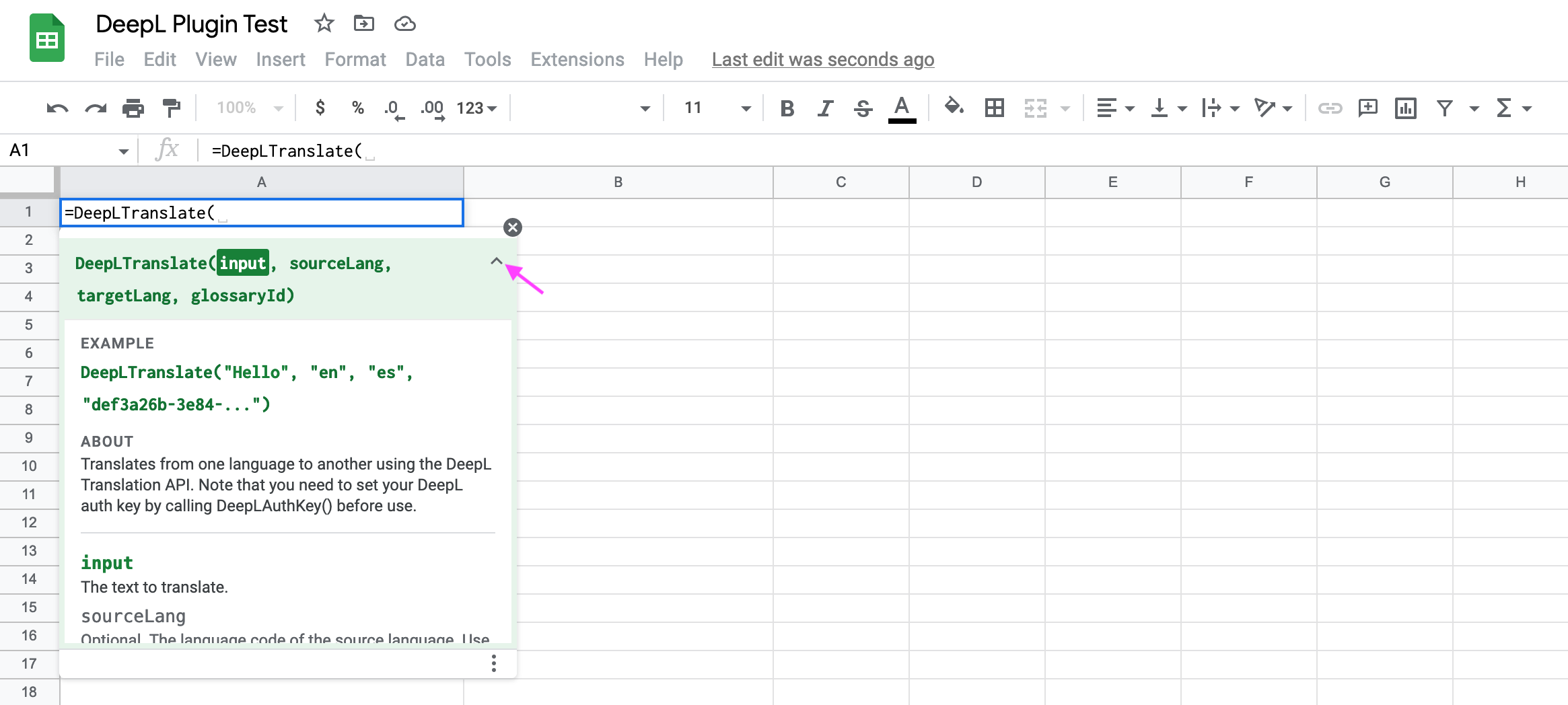1568x705 pixels.
Task: Collapse the DeepLTranslate help panel
Action: pos(497,261)
